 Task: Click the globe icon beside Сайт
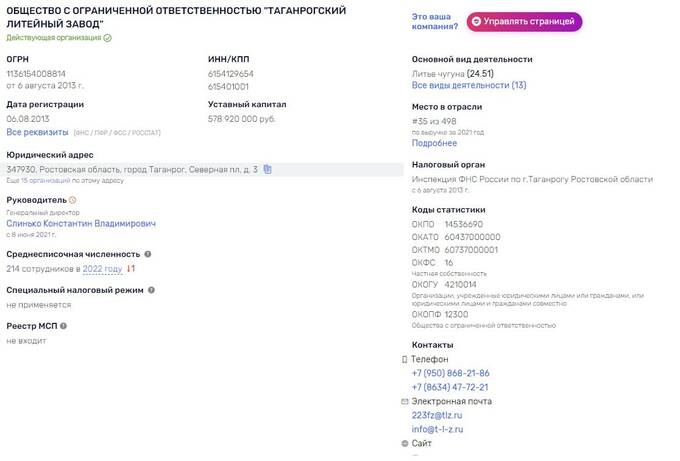[405, 443]
